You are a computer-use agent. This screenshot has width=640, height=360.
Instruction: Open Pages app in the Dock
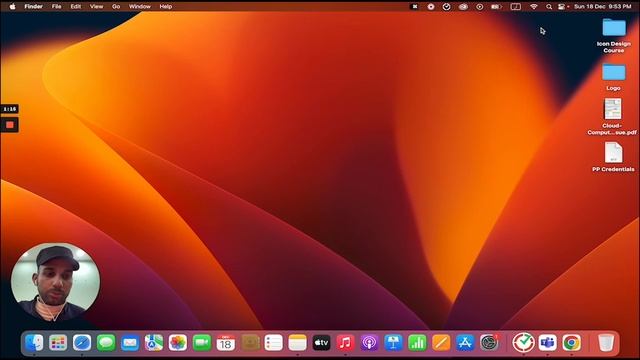tap(441, 343)
